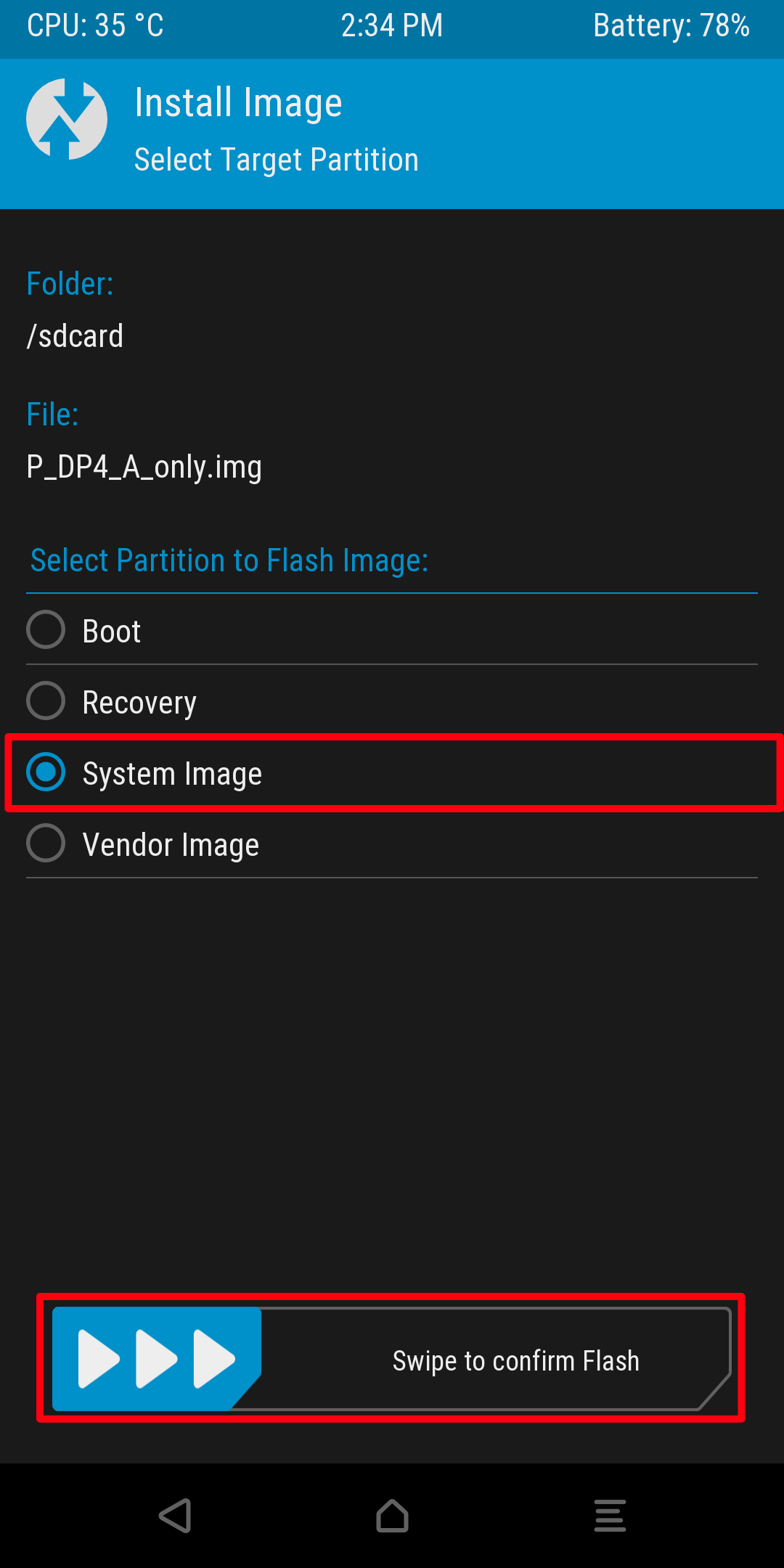Tap the Select Partition to Flash Image header

(229, 560)
